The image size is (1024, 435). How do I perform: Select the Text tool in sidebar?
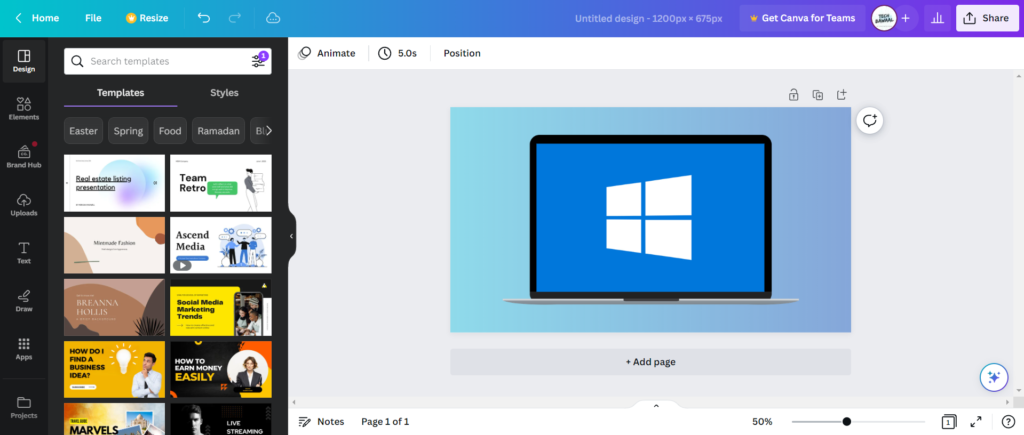pos(24,253)
